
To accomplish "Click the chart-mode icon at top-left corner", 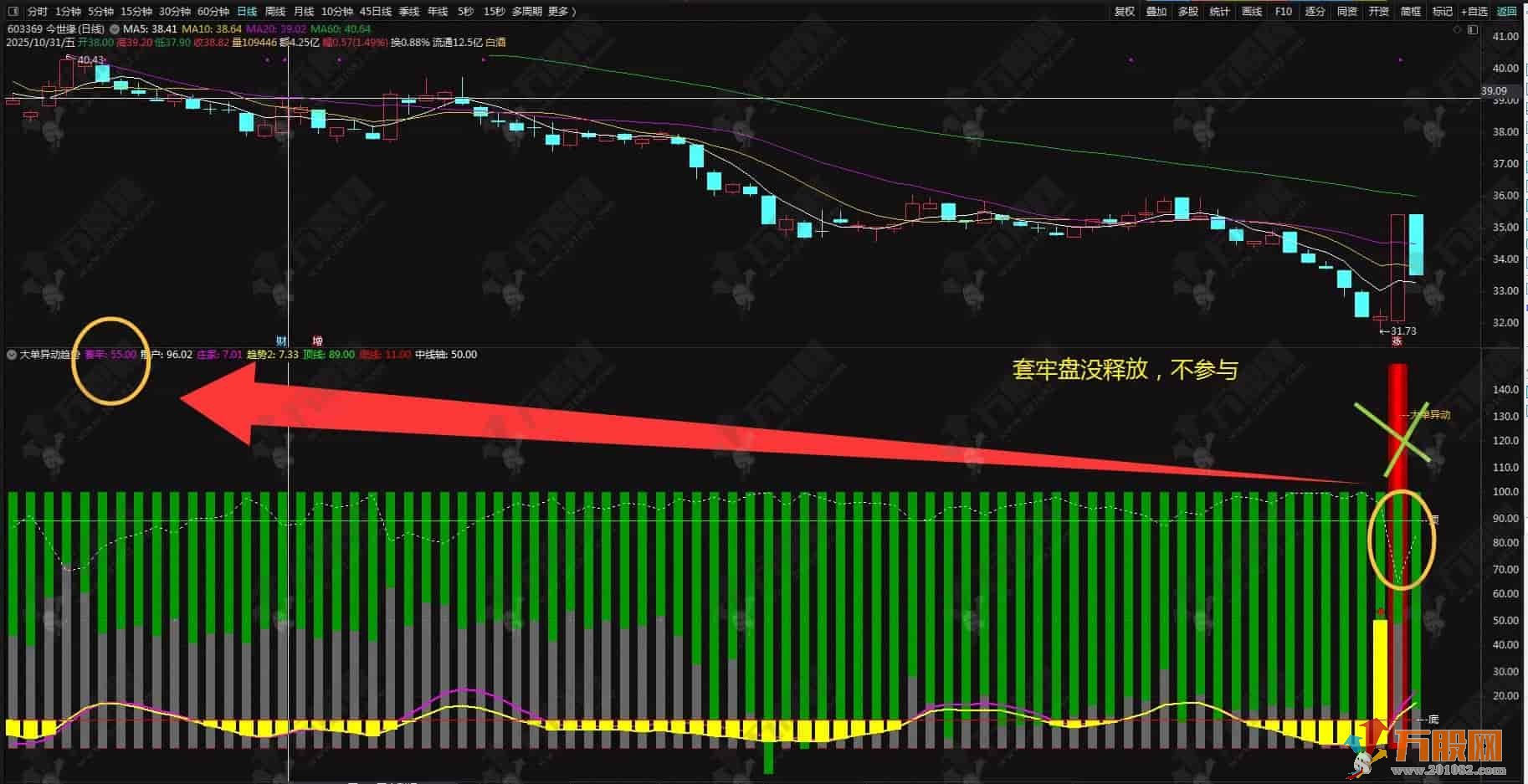I will coord(12,11).
